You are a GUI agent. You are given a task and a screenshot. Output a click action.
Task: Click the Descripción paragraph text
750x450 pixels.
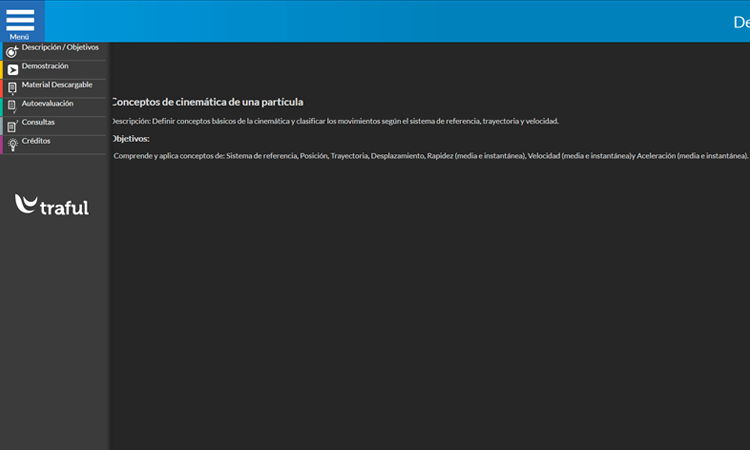[x=335, y=121]
